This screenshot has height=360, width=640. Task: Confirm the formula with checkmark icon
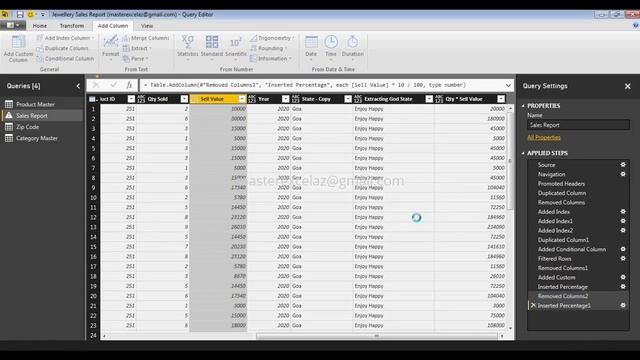[x=113, y=85]
